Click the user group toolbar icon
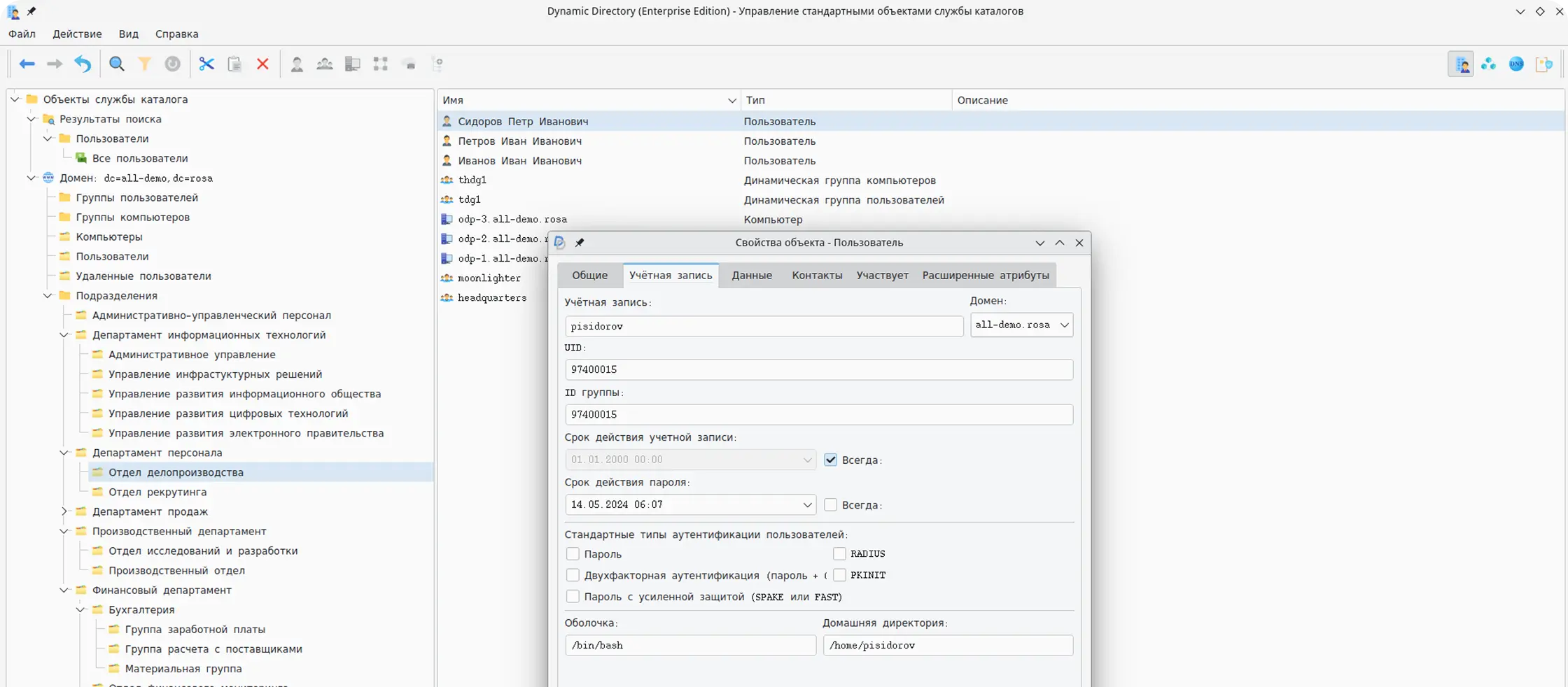 325,64
